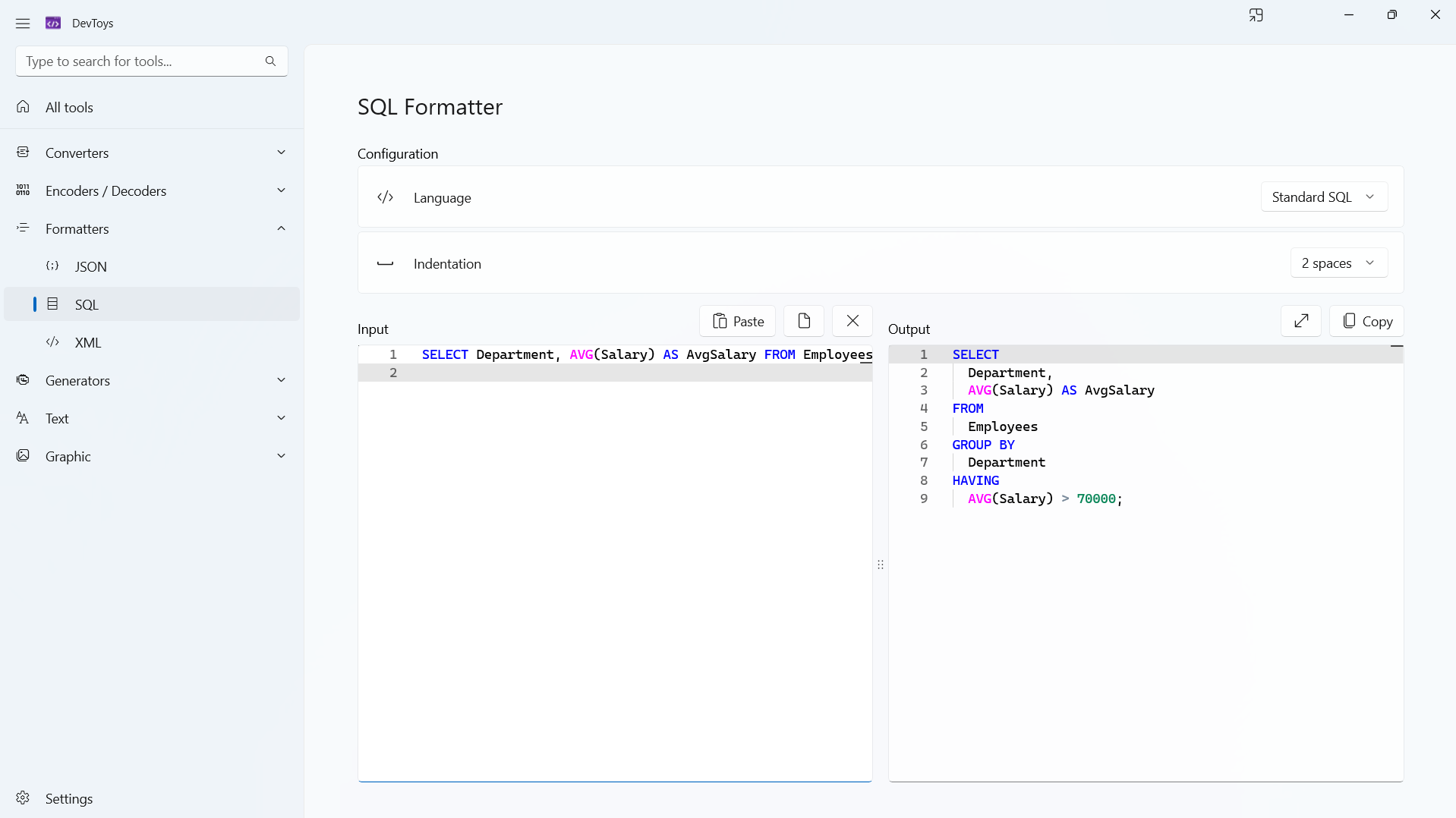Select the SQL formatter tool

pyautogui.click(x=152, y=304)
